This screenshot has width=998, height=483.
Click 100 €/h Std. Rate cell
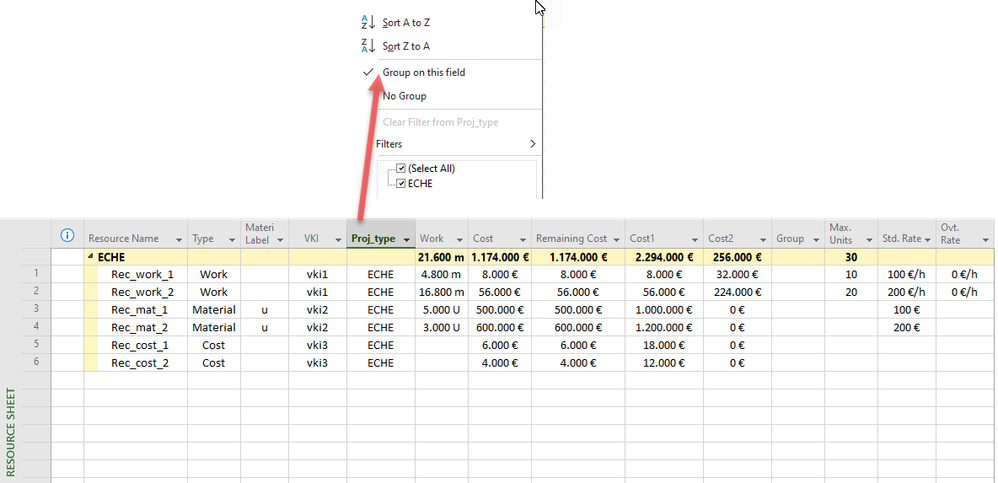pyautogui.click(x=906, y=274)
